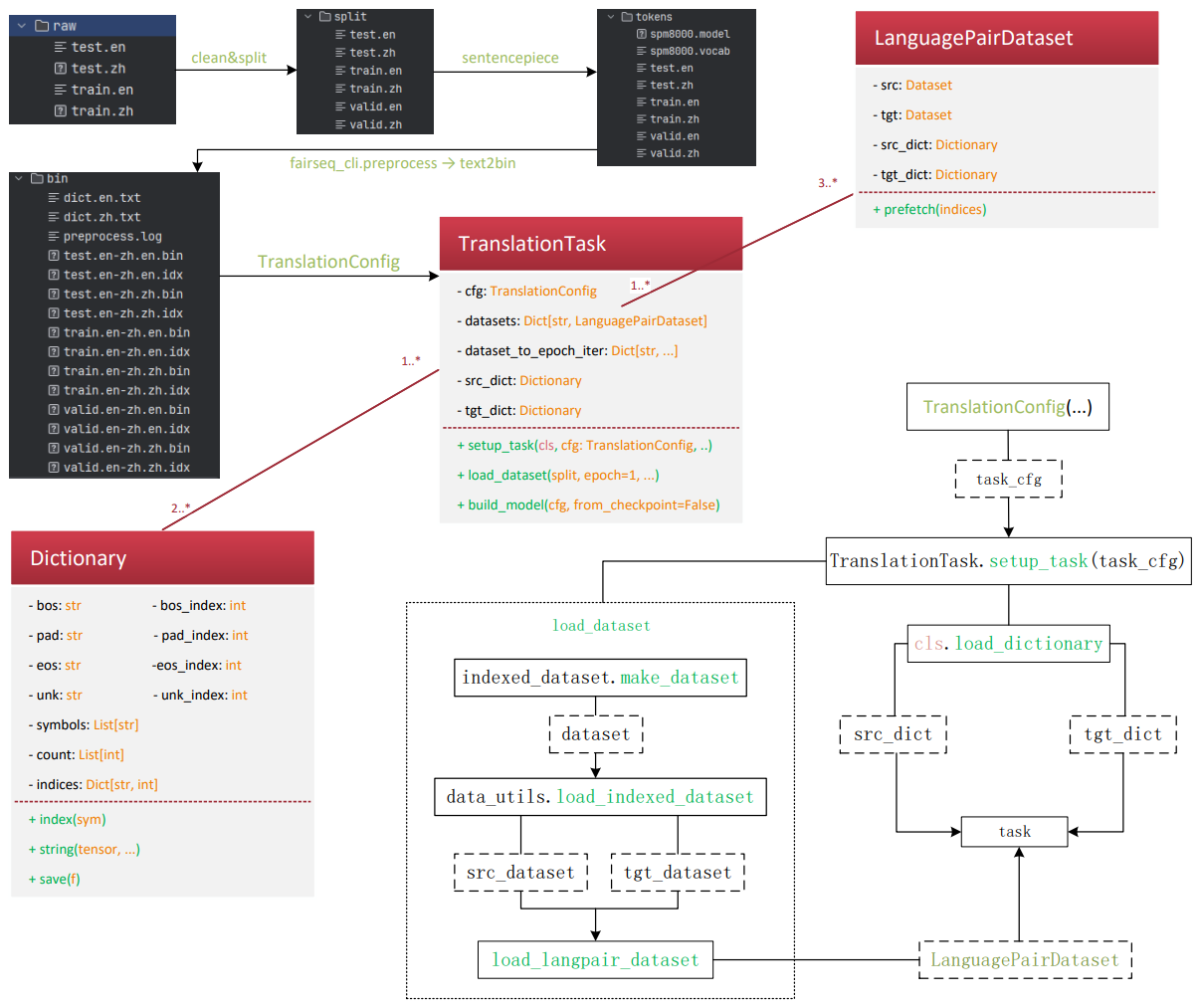Click file icon beside dict.zh.txt
This screenshot has height=1008, width=1201.
click(54, 217)
